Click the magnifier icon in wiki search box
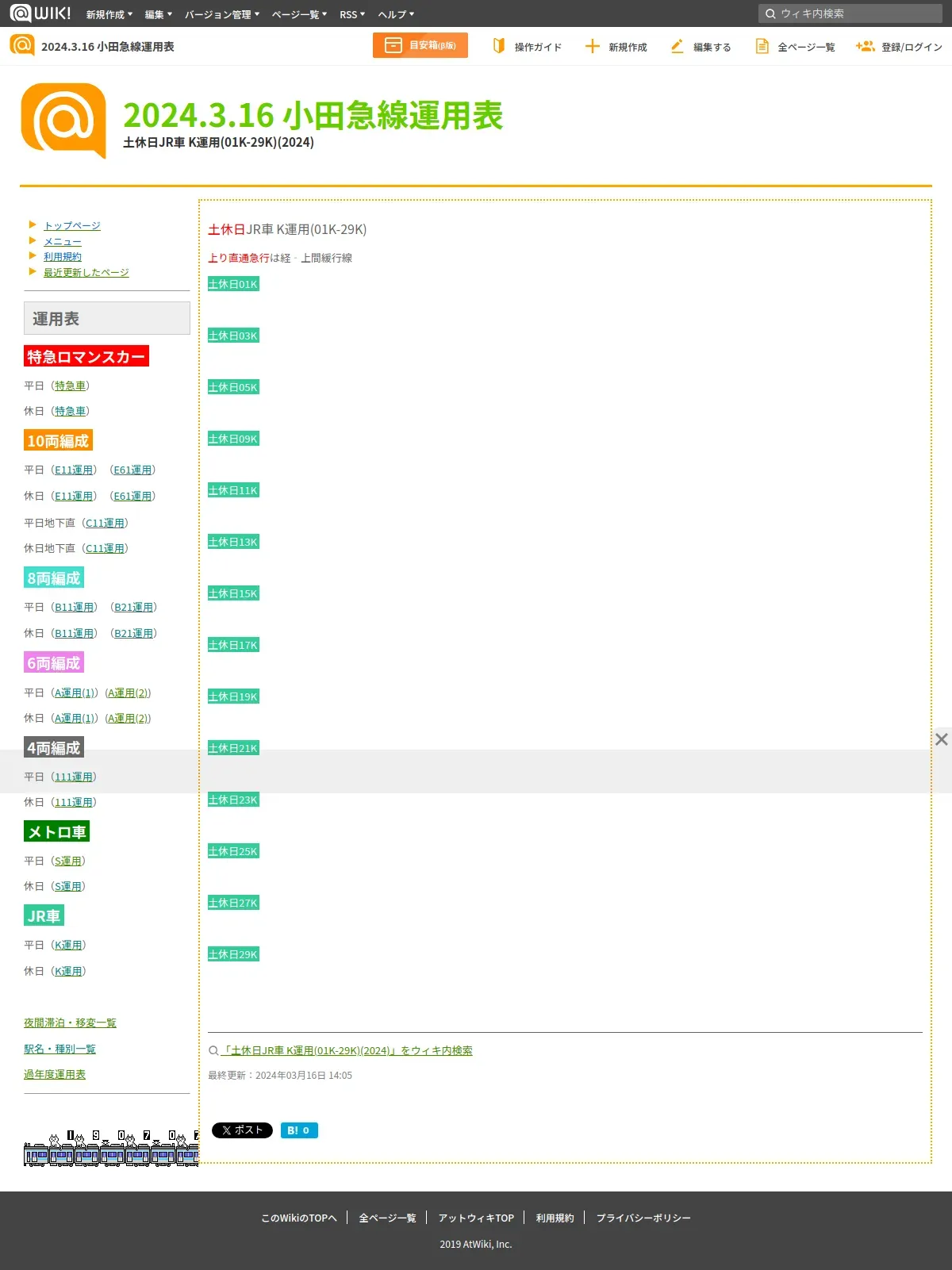This screenshot has width=952, height=1270. click(x=770, y=13)
